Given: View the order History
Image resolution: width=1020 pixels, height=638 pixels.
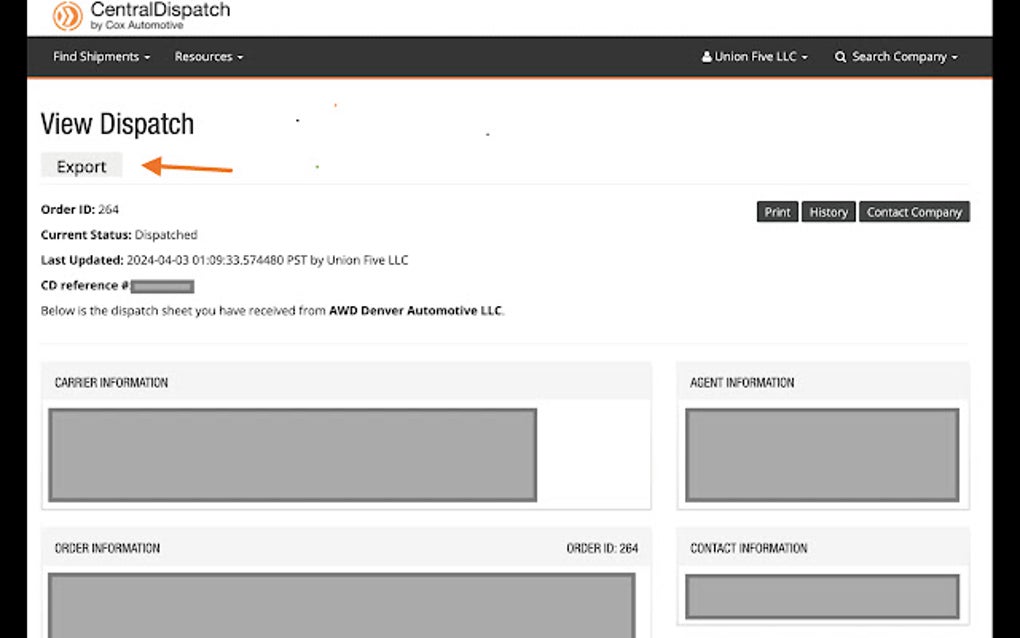Looking at the screenshot, I should point(828,211).
